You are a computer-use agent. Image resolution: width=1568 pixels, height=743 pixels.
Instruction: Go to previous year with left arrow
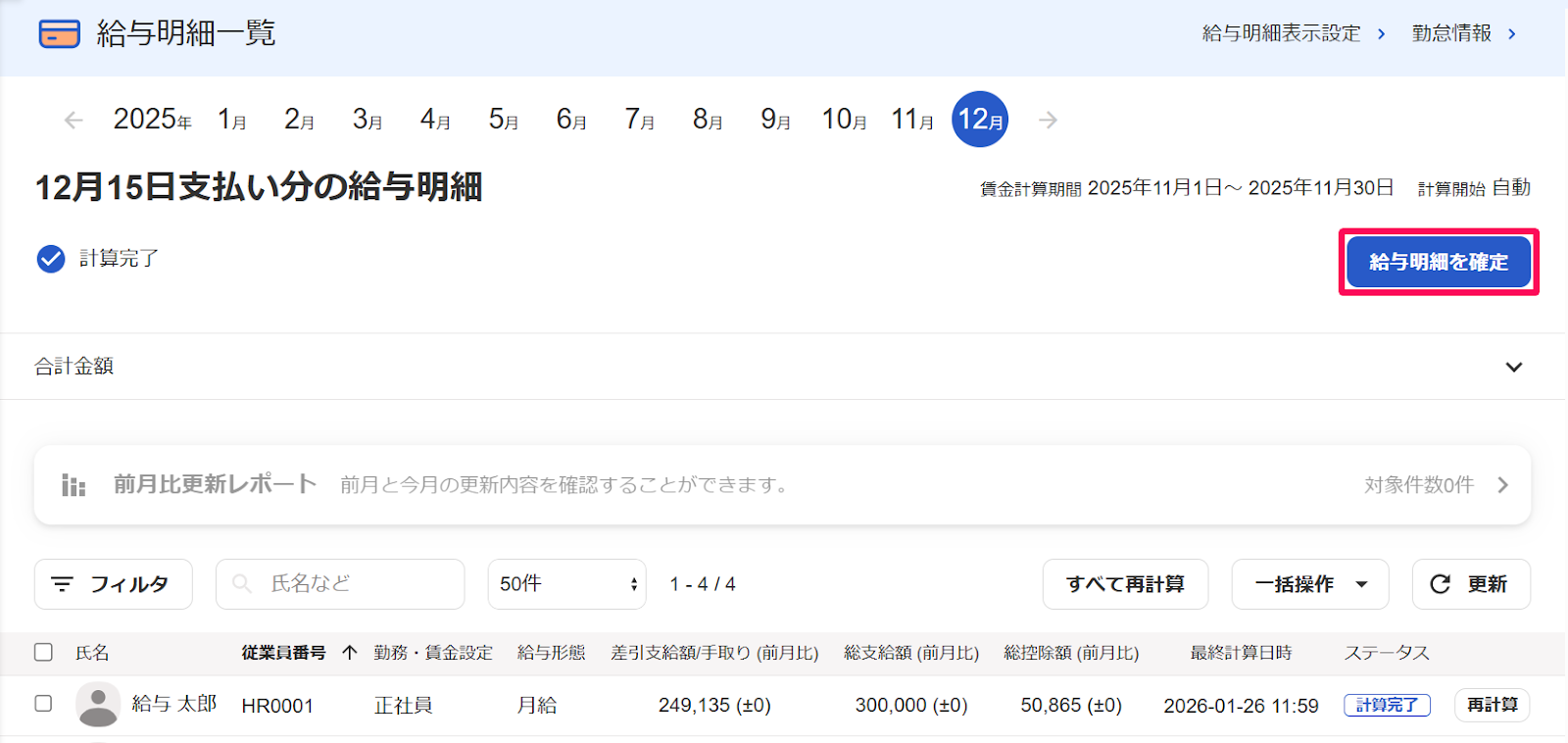[73, 120]
